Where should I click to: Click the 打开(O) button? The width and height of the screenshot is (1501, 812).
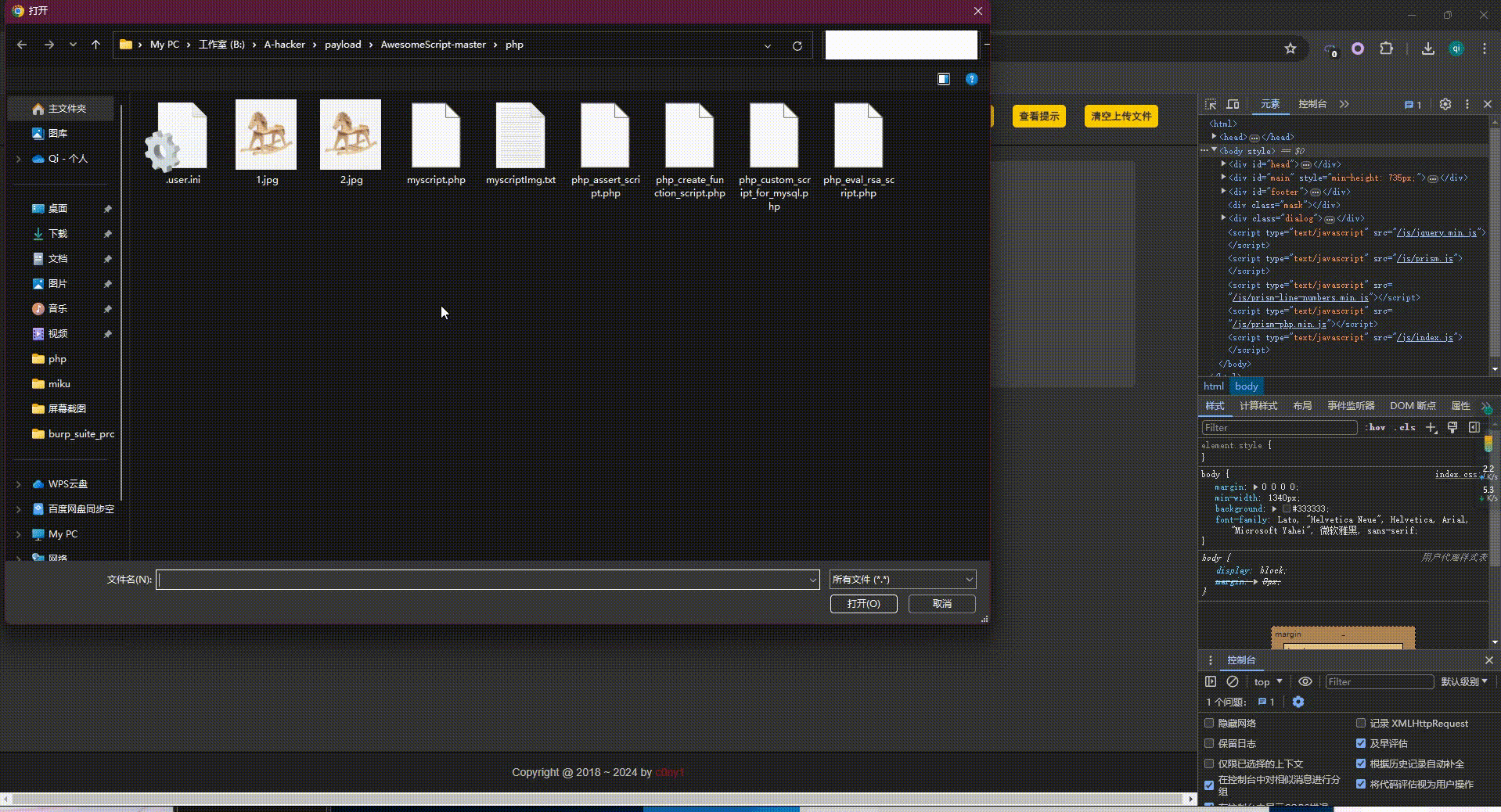(x=863, y=604)
